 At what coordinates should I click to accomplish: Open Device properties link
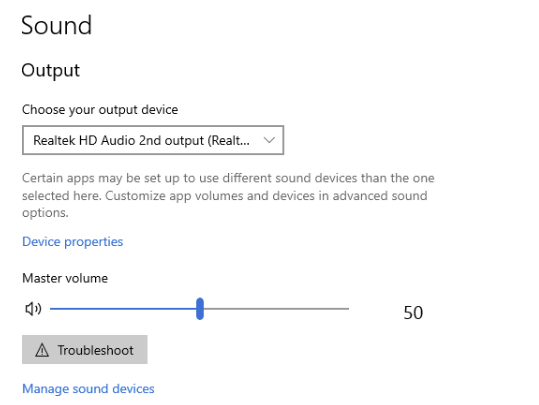[73, 242]
